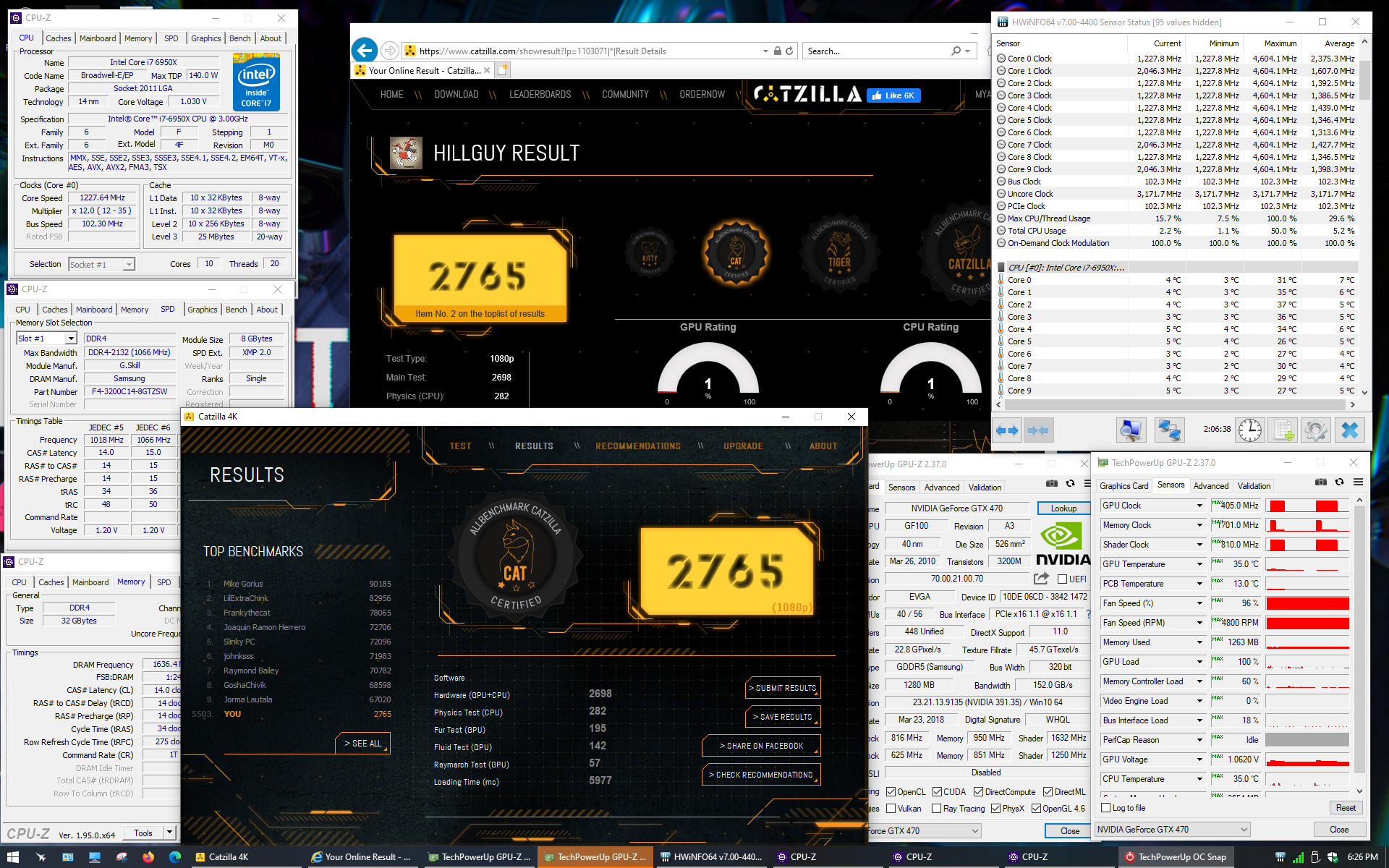The width and height of the screenshot is (1389, 868).
Task: Click HWiNFO blue X close sensors icon
Action: (x=1350, y=430)
